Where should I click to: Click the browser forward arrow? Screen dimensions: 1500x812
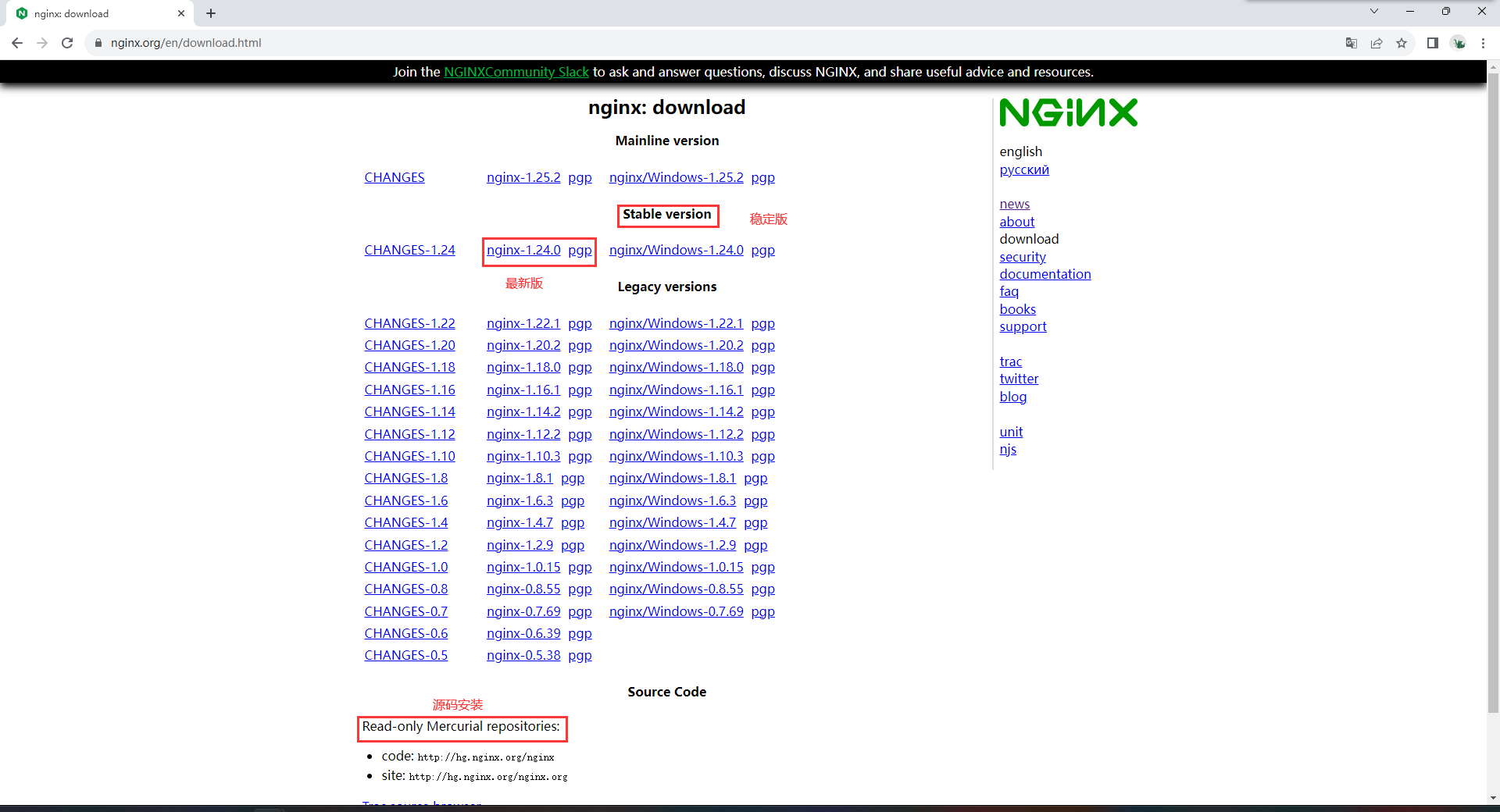pyautogui.click(x=42, y=43)
